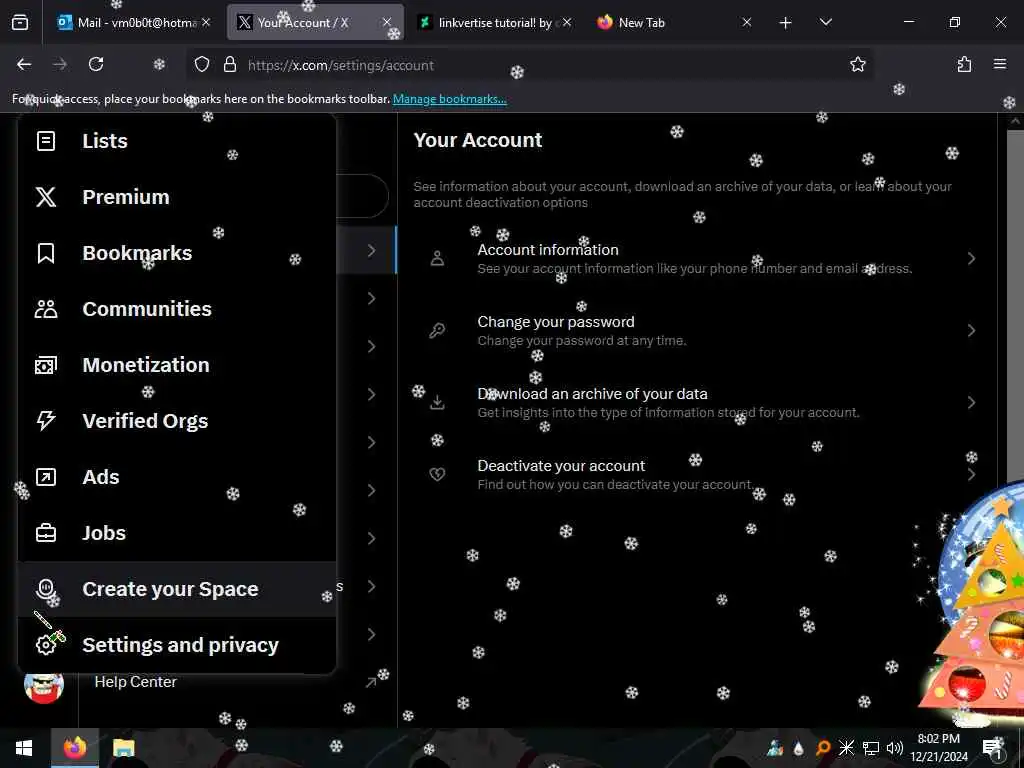Click the Ads arrow-box icon
The width and height of the screenshot is (1024, 768).
[x=46, y=477]
